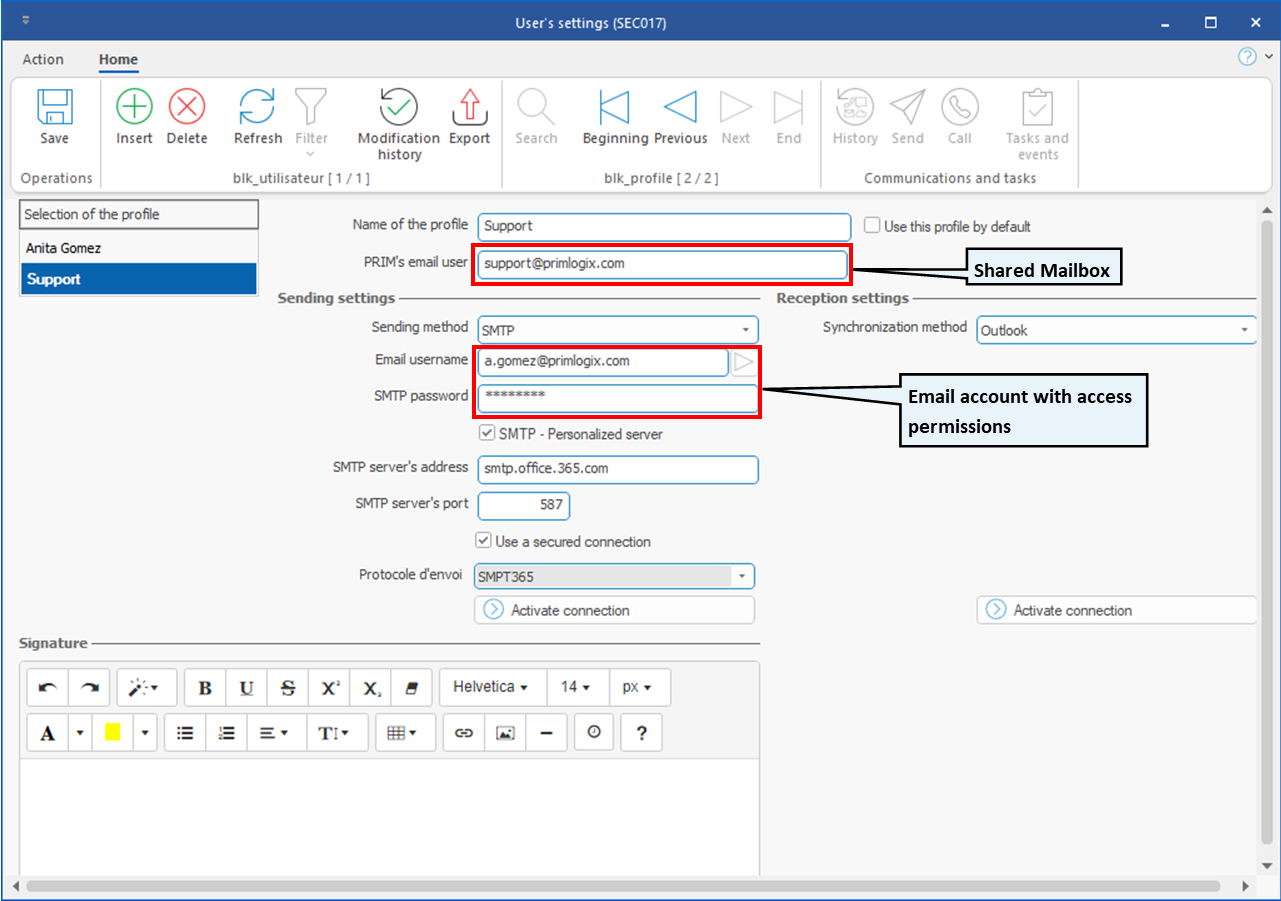The height and width of the screenshot is (901, 1281).
Task: Click the Refresh icon
Action: (x=257, y=107)
